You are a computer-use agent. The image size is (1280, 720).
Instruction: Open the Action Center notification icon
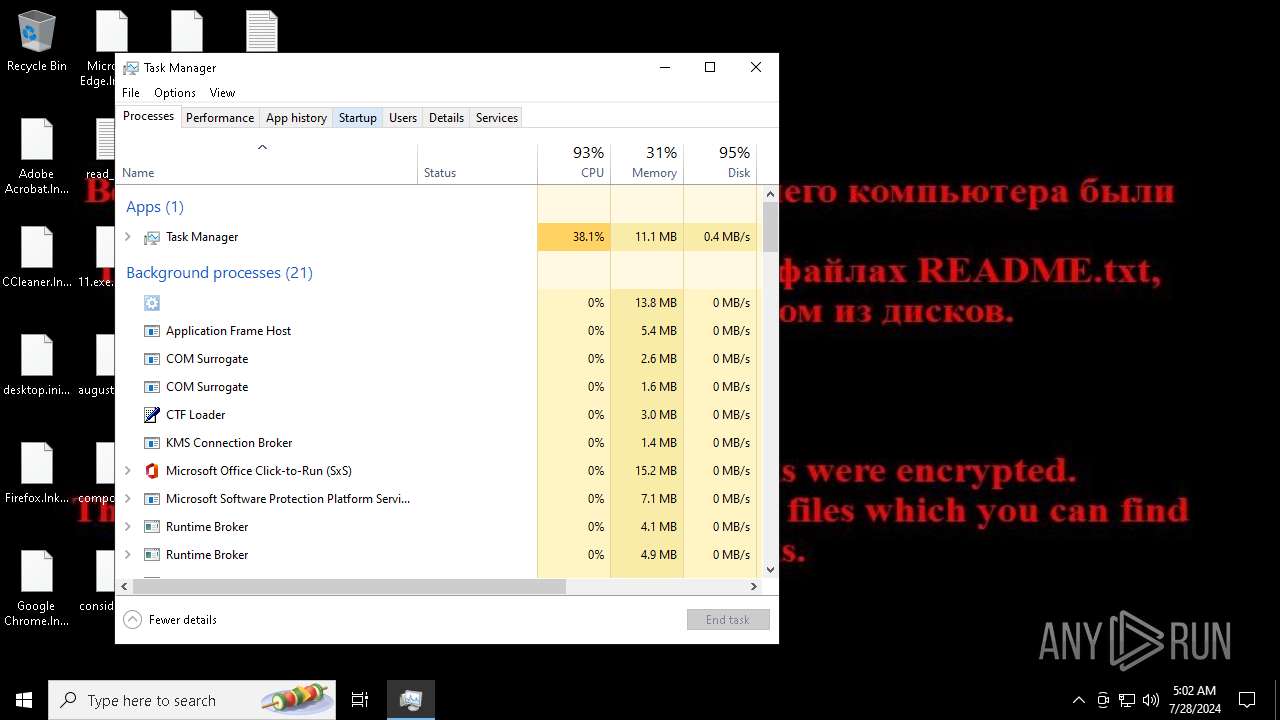tap(1247, 700)
